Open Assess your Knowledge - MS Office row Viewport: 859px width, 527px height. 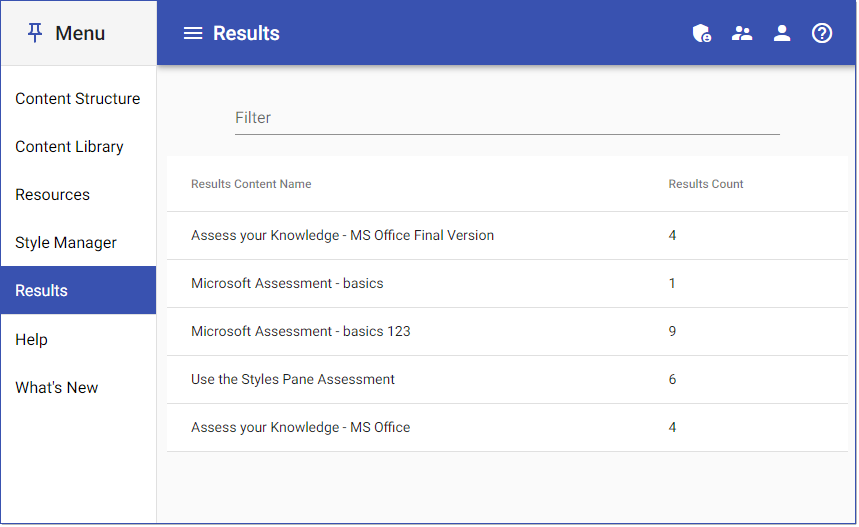[x=507, y=428]
